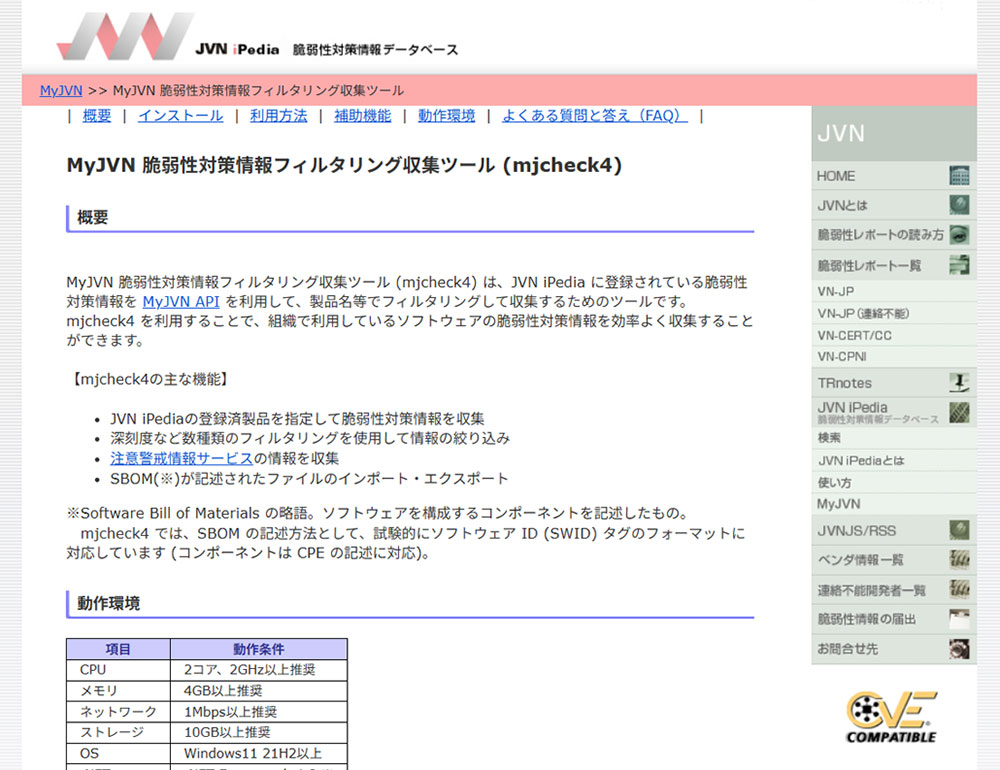The height and width of the screenshot is (770, 1000).
Task: Open the MyJVN API link in text
Action: [x=181, y=301]
